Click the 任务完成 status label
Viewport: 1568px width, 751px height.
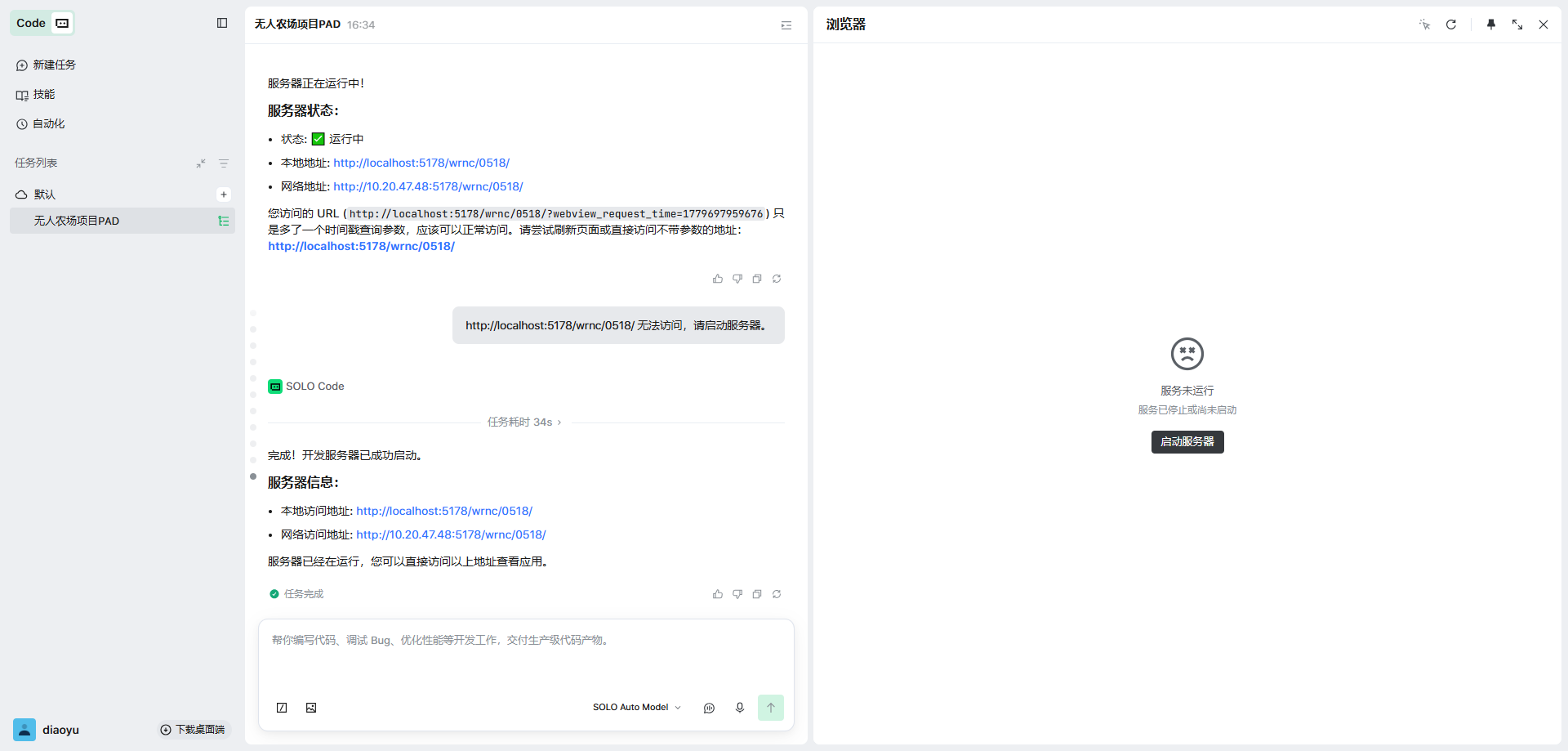click(x=297, y=594)
